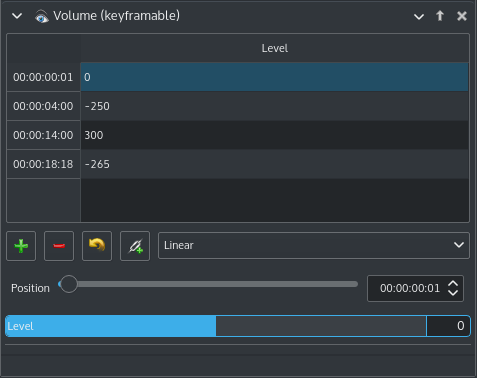Delete the Volume effect with X

462,16
